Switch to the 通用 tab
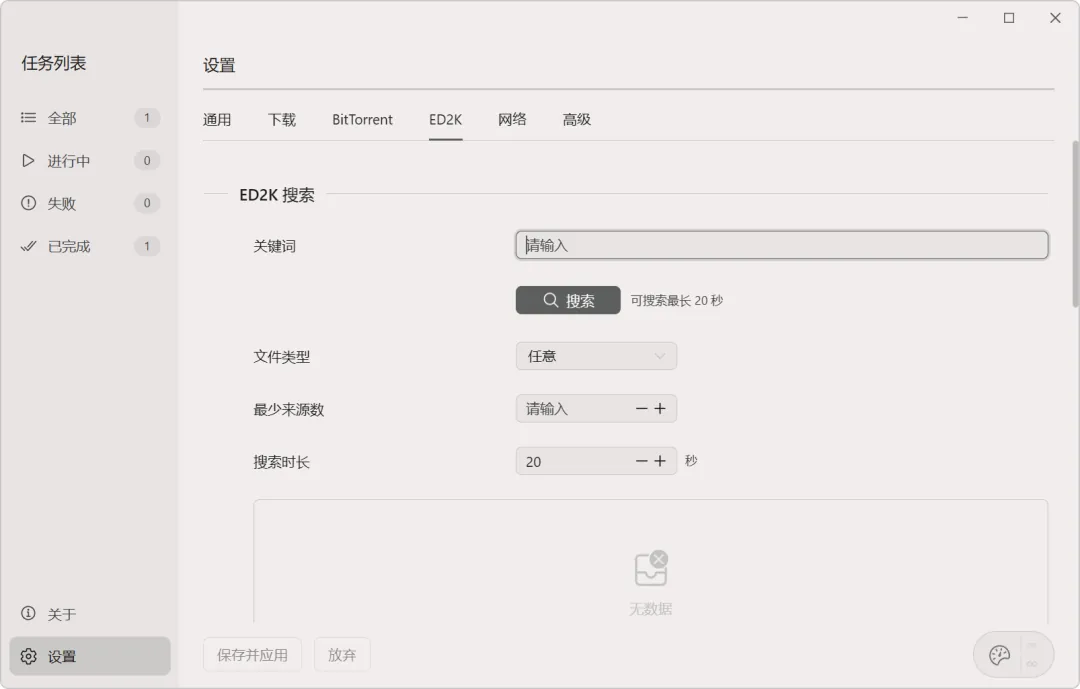The height and width of the screenshot is (689, 1080). 217,120
